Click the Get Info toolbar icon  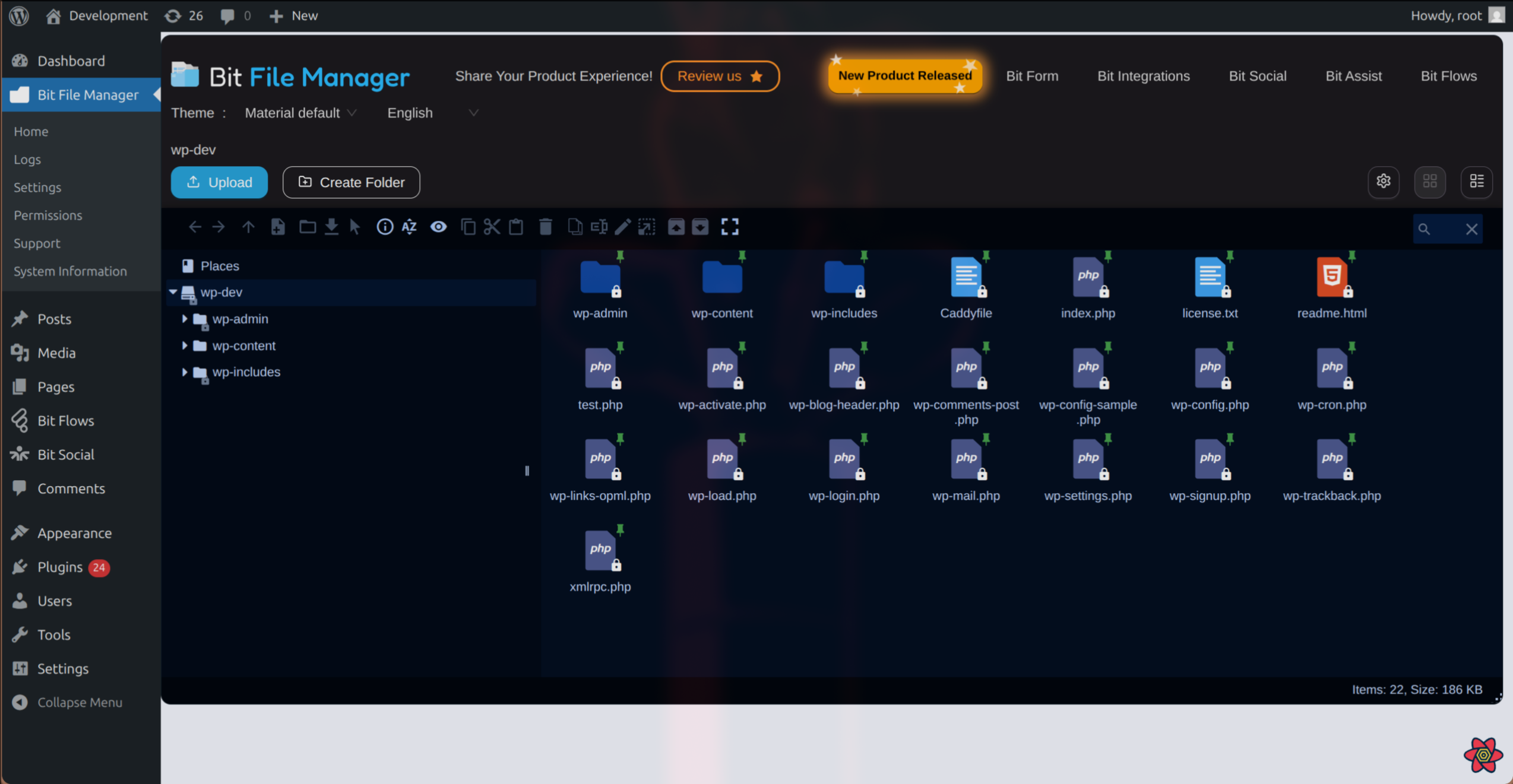[x=384, y=227]
